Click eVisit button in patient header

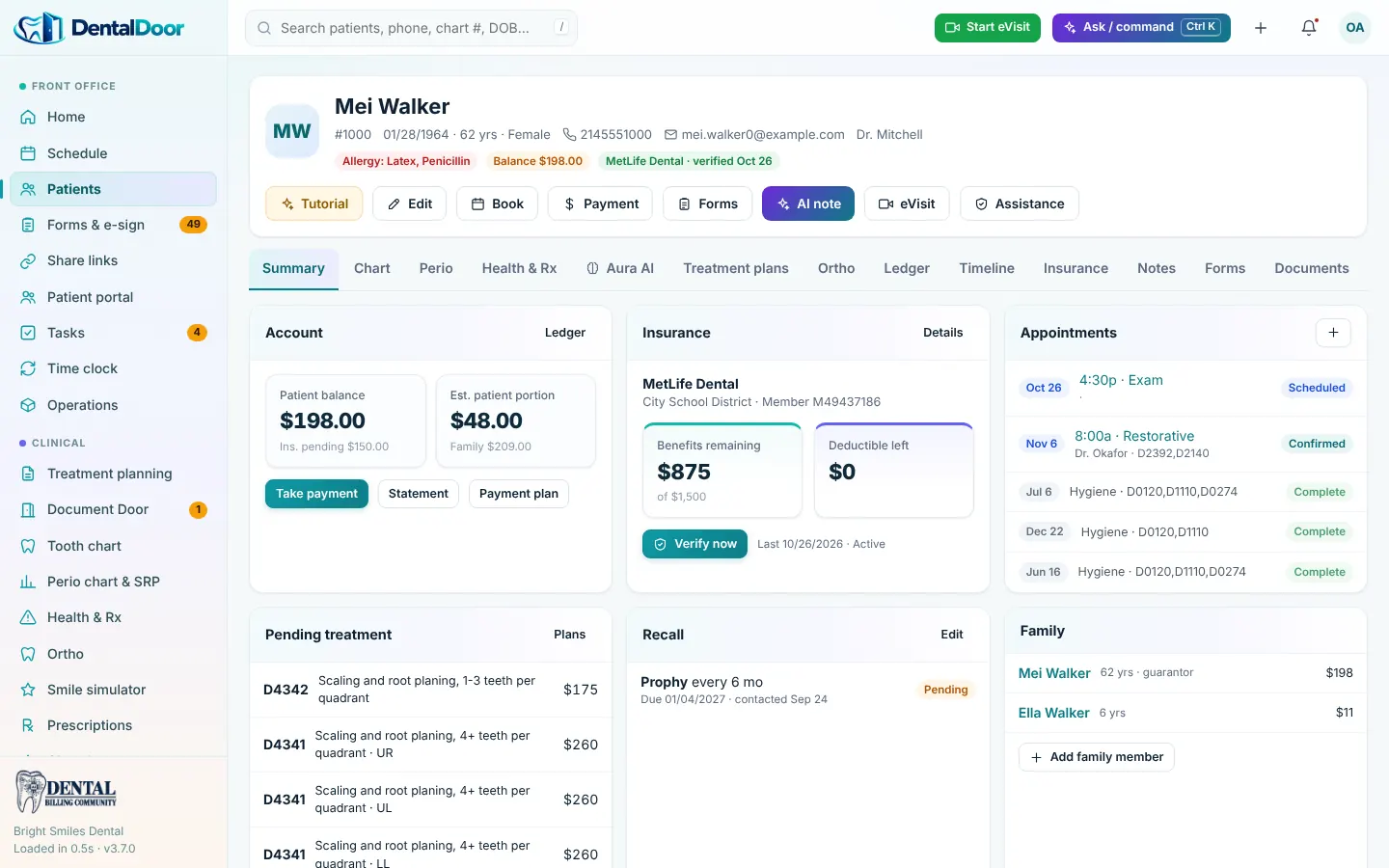pos(907,203)
